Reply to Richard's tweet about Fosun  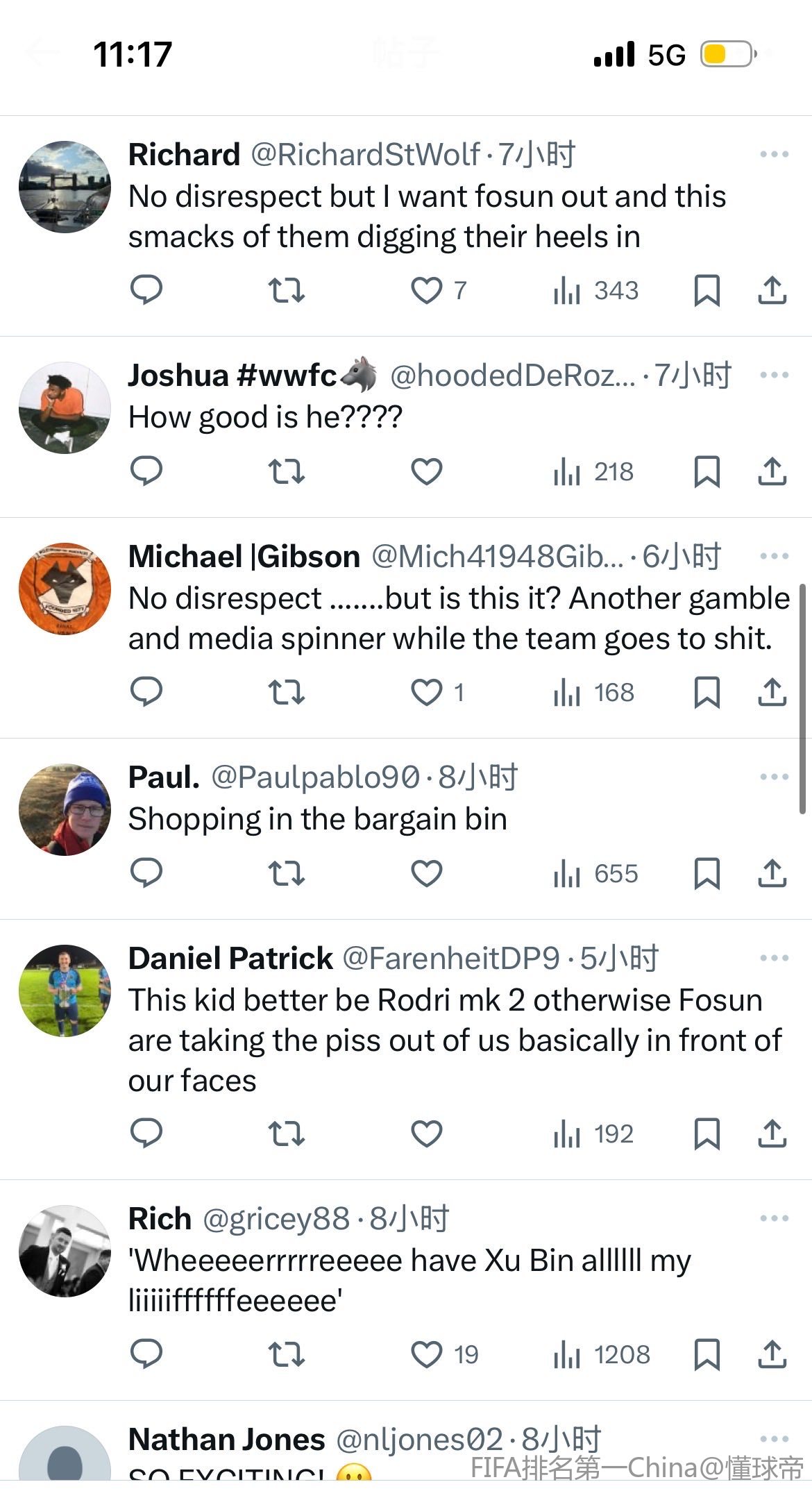click(x=146, y=289)
